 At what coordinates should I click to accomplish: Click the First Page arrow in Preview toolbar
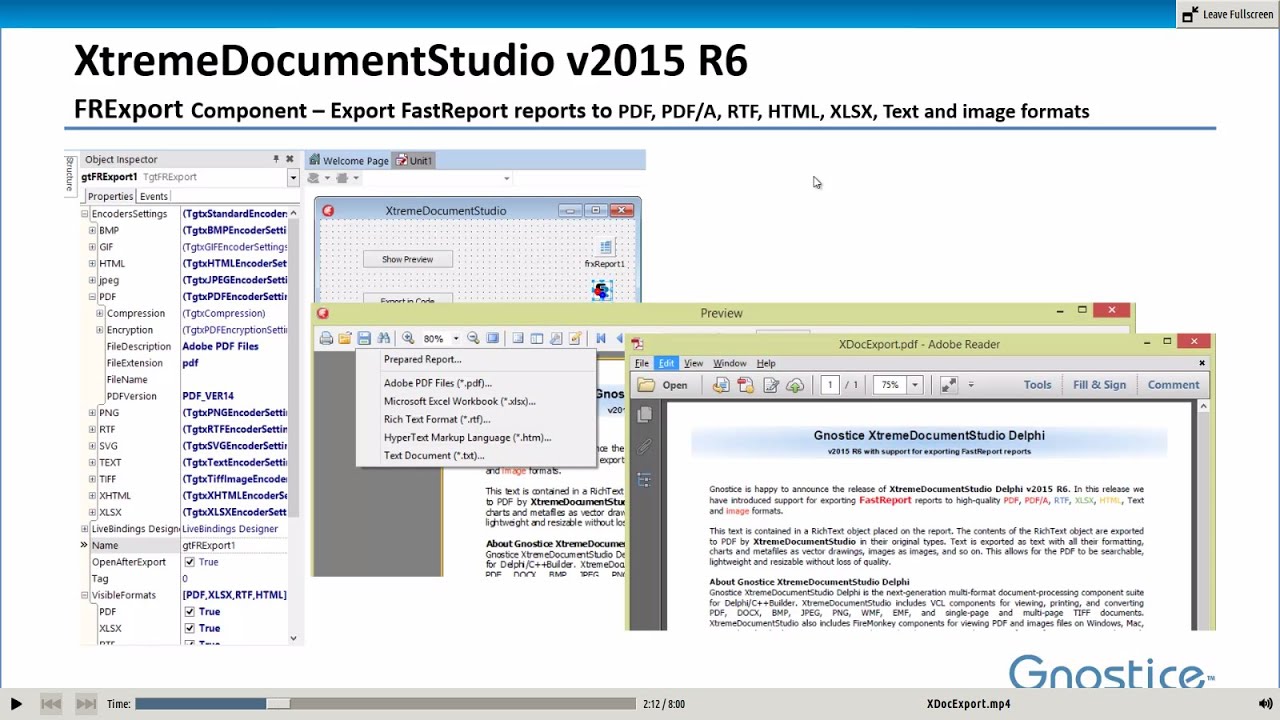600,339
